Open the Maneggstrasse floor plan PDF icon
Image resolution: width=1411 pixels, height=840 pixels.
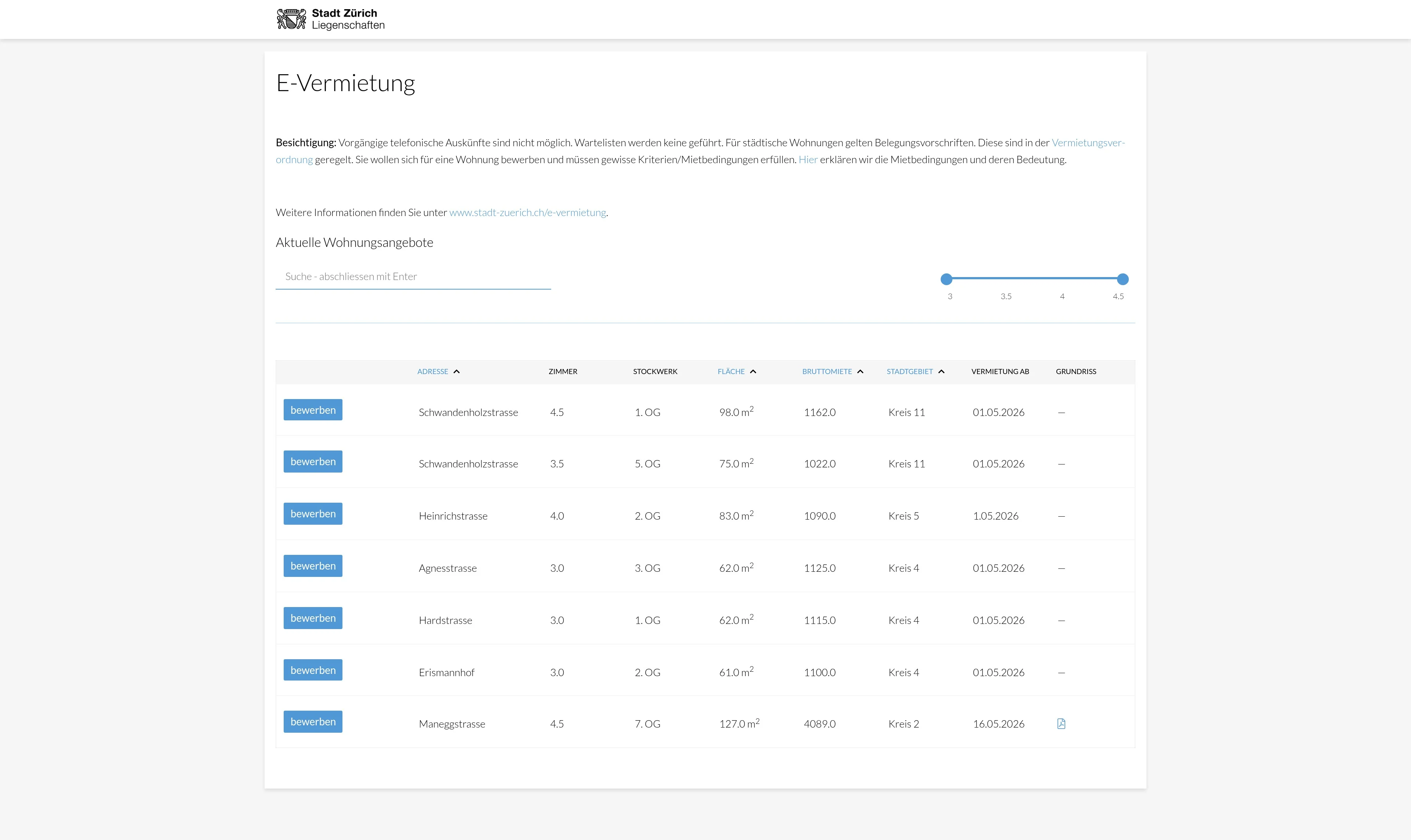point(1061,724)
